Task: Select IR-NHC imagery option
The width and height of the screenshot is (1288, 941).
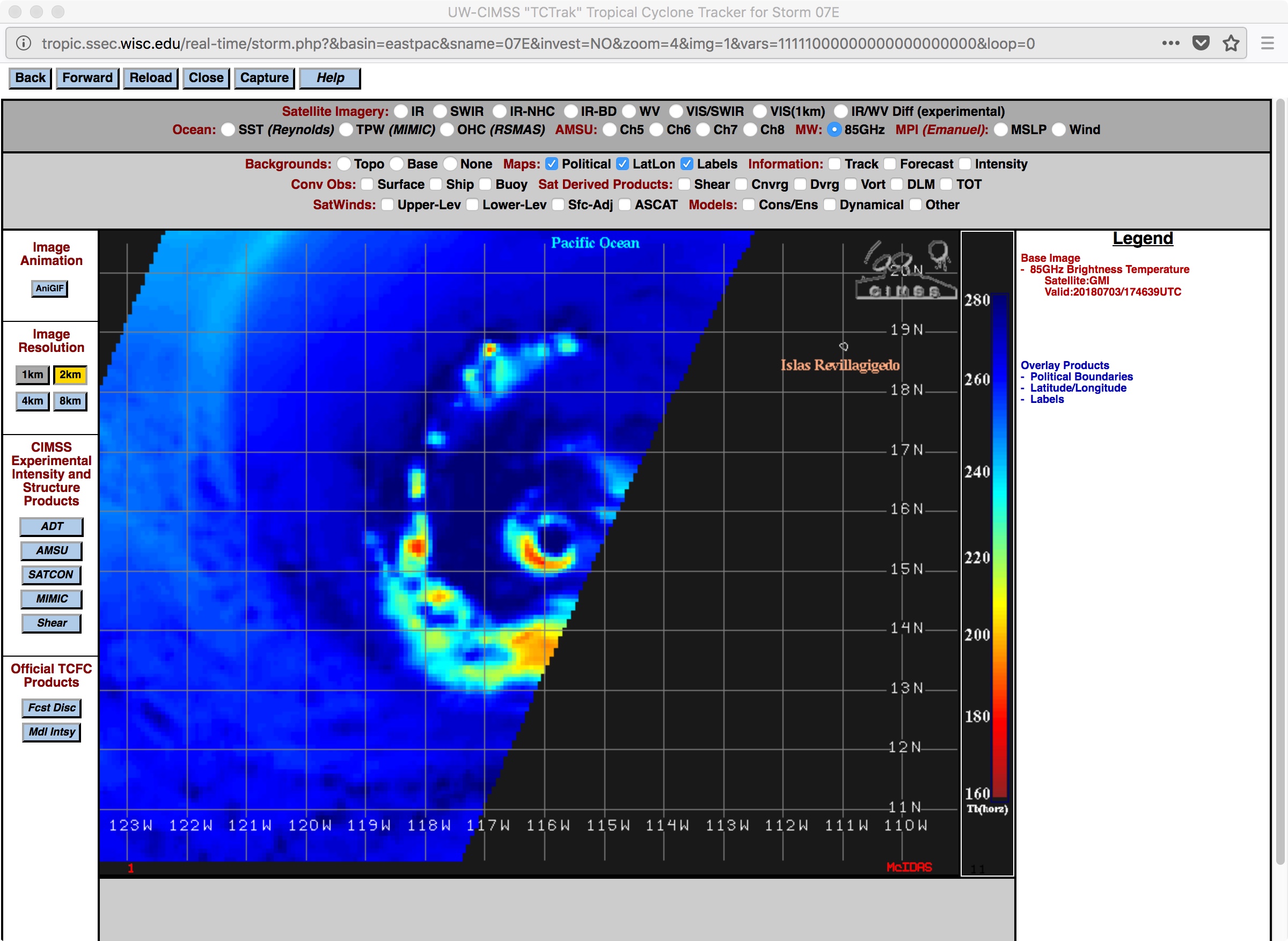Action: point(500,111)
